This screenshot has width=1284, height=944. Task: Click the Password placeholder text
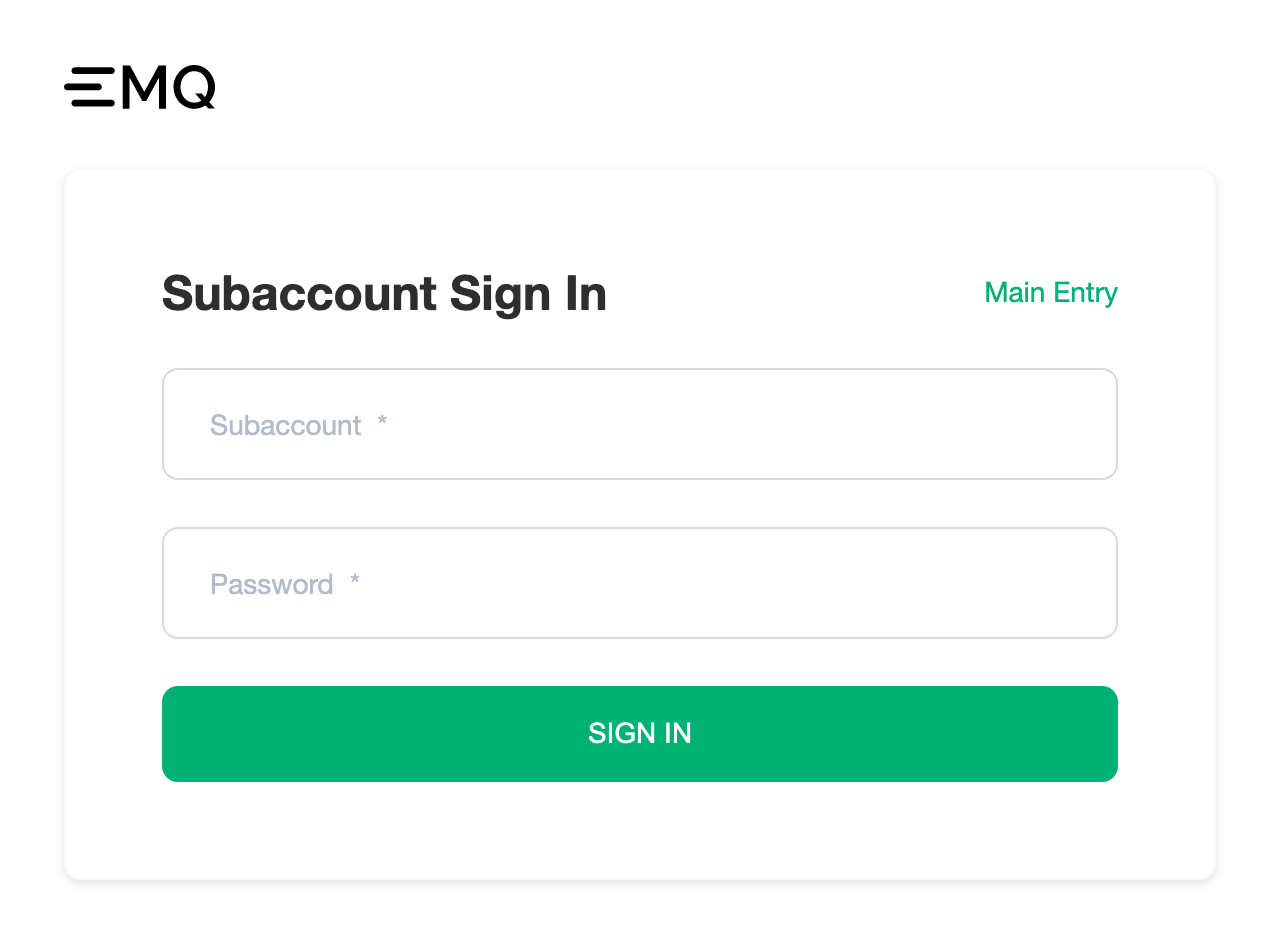point(272,584)
